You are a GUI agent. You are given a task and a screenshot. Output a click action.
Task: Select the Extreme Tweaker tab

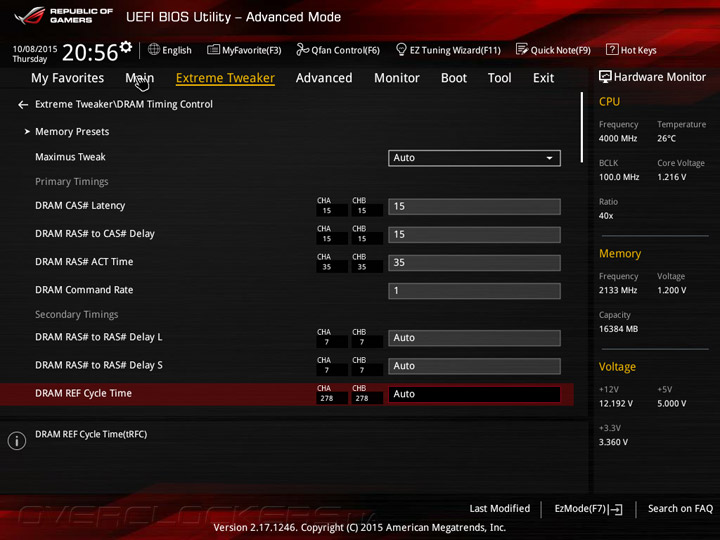pos(225,78)
